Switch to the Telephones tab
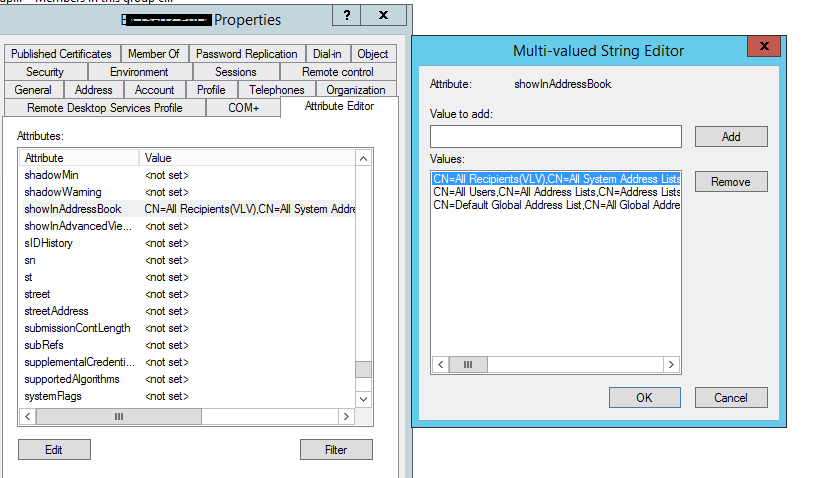 click(277, 90)
